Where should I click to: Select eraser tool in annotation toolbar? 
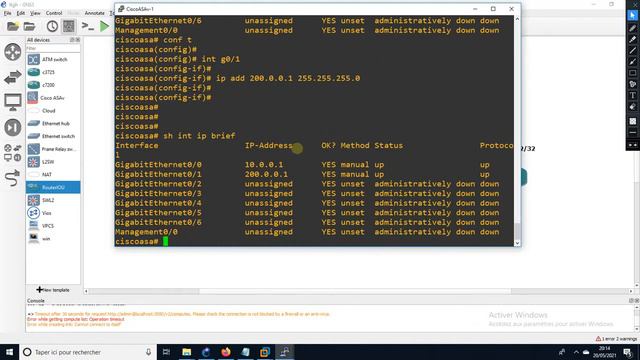coord(633,107)
